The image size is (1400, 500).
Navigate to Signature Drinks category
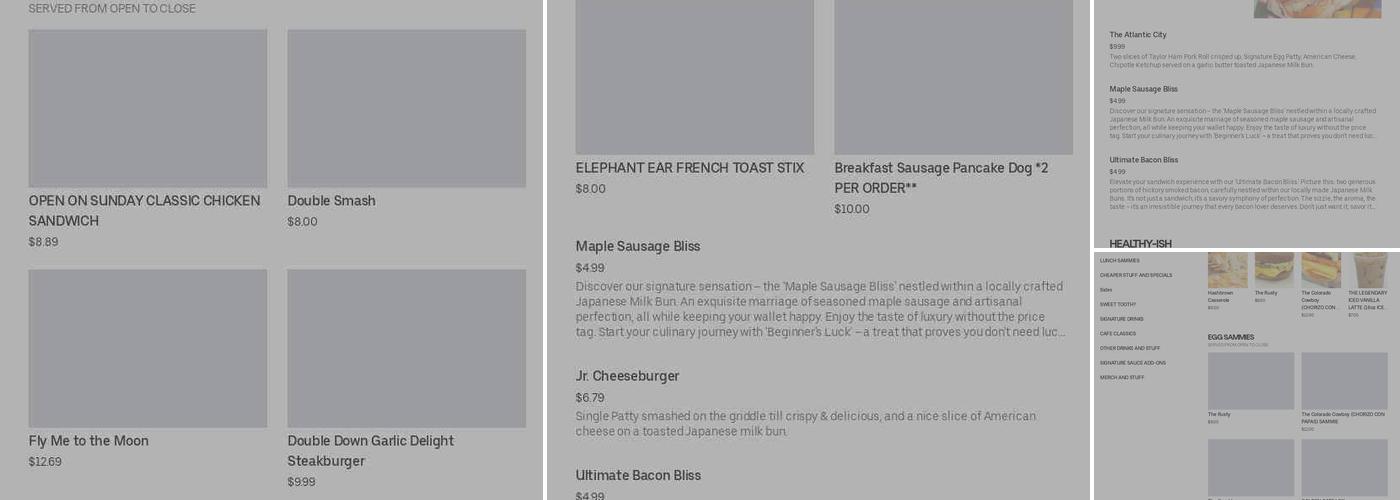click(1121, 319)
